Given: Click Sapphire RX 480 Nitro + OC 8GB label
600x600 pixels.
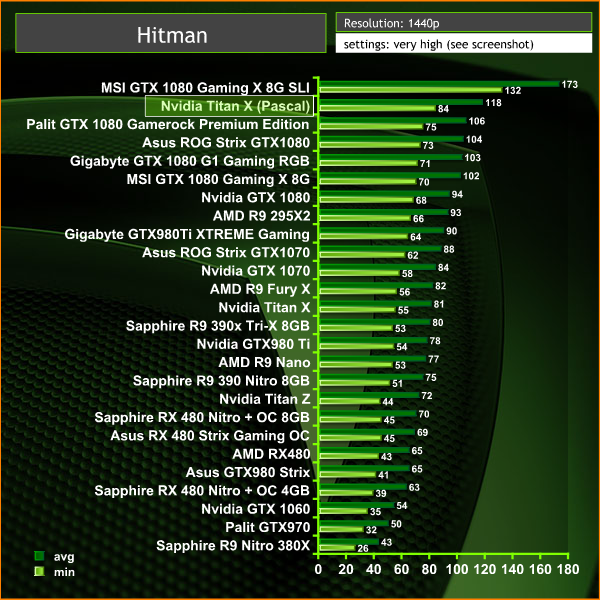Looking at the screenshot, I should [202, 417].
